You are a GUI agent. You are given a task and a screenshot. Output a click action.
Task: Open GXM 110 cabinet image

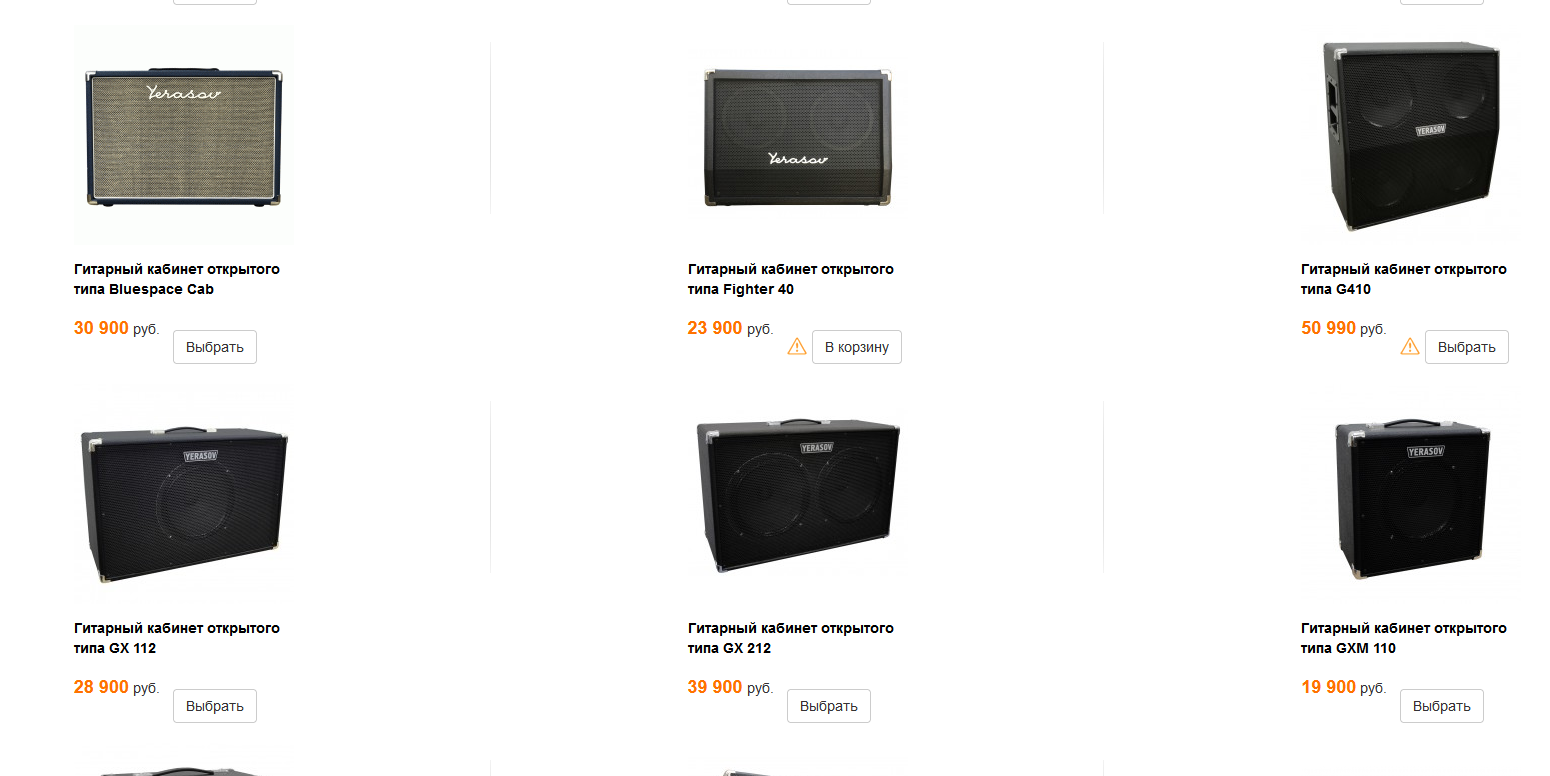pyautogui.click(x=1410, y=494)
